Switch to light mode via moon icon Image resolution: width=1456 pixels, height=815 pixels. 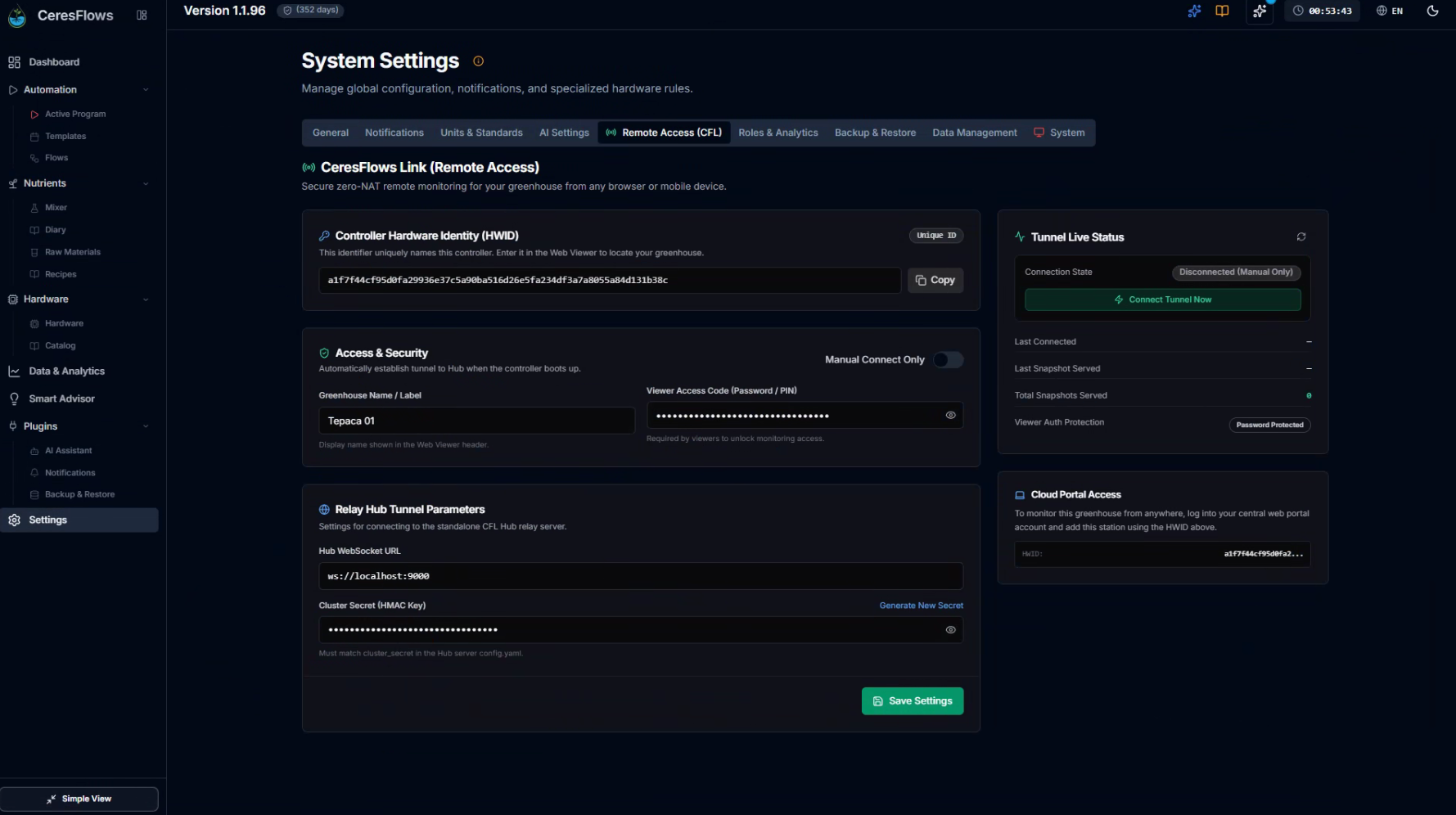(1432, 11)
